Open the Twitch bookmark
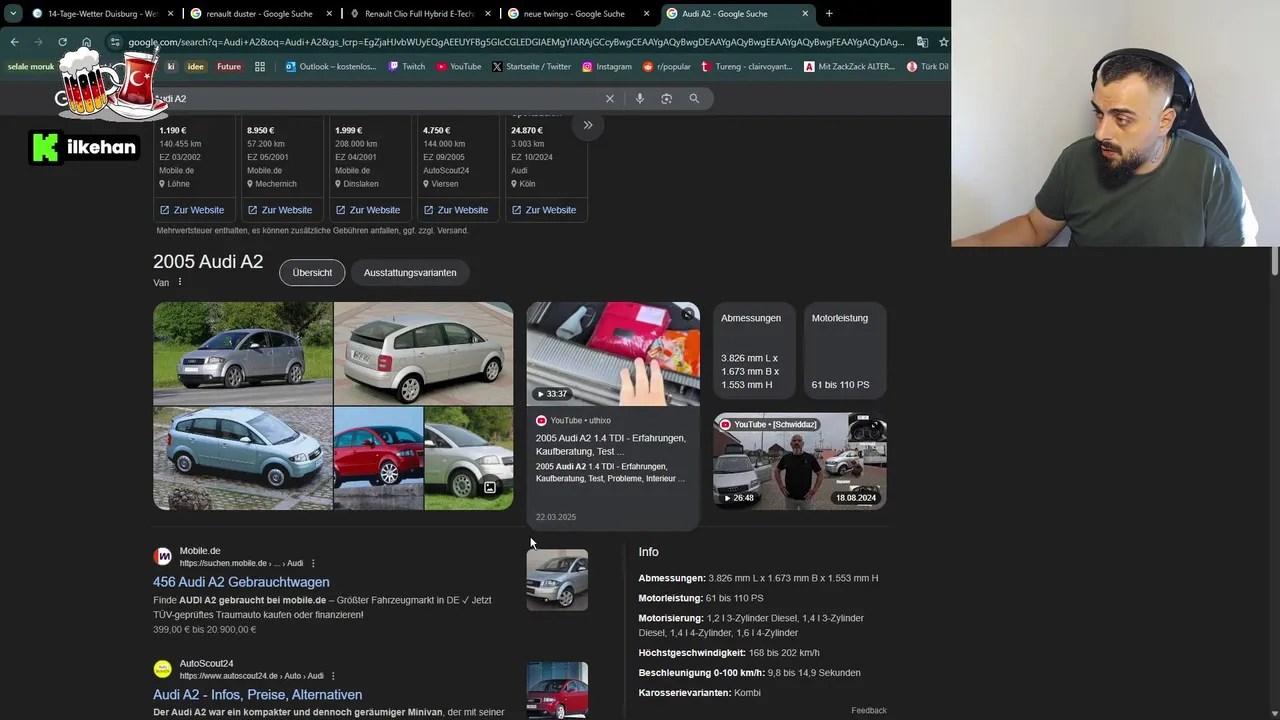Image resolution: width=1280 pixels, height=720 pixels. tap(406, 67)
